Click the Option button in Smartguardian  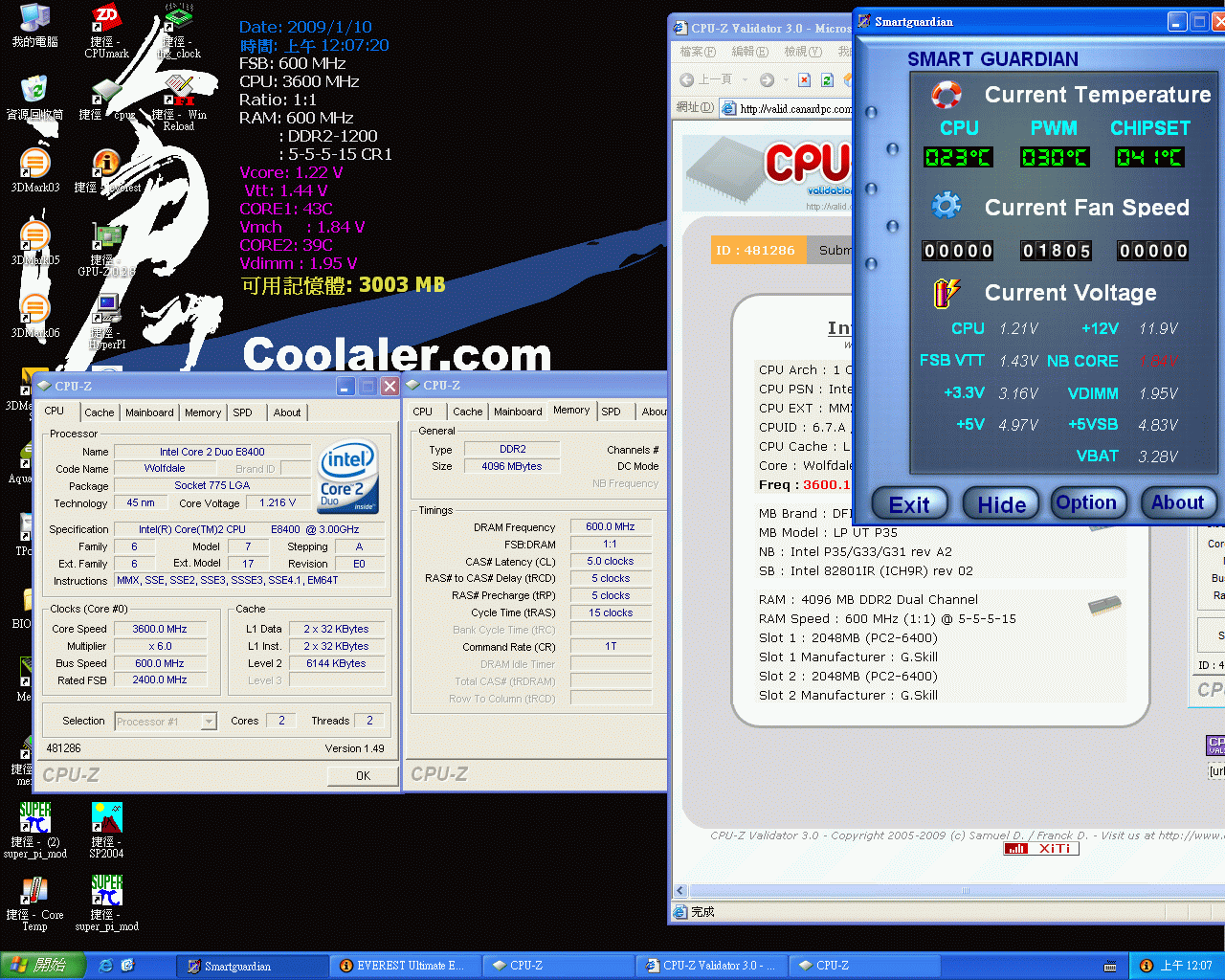pyautogui.click(x=1086, y=502)
